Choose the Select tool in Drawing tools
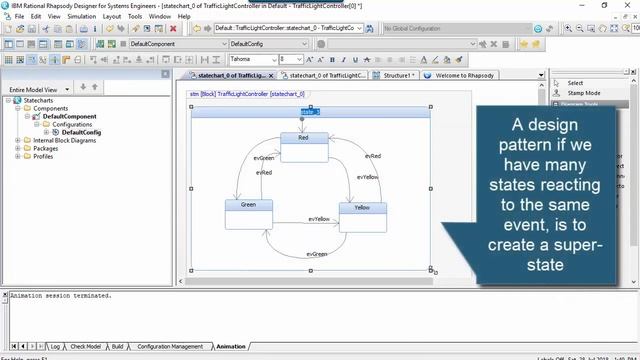 click(x=575, y=83)
